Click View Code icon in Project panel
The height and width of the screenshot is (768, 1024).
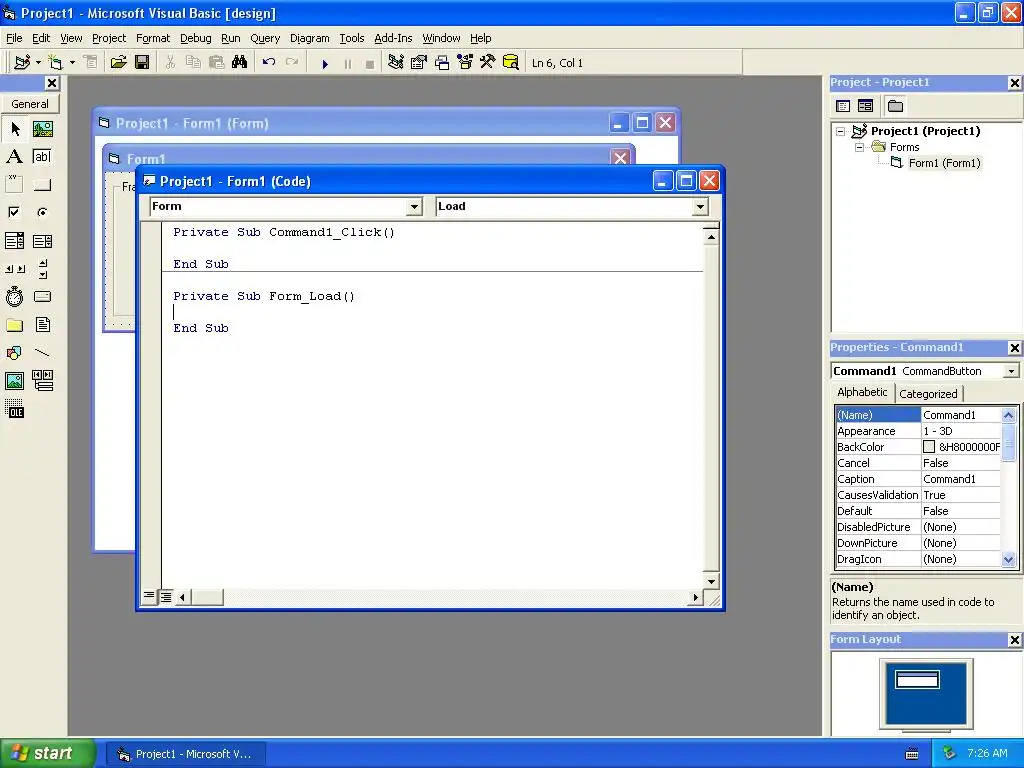click(843, 106)
